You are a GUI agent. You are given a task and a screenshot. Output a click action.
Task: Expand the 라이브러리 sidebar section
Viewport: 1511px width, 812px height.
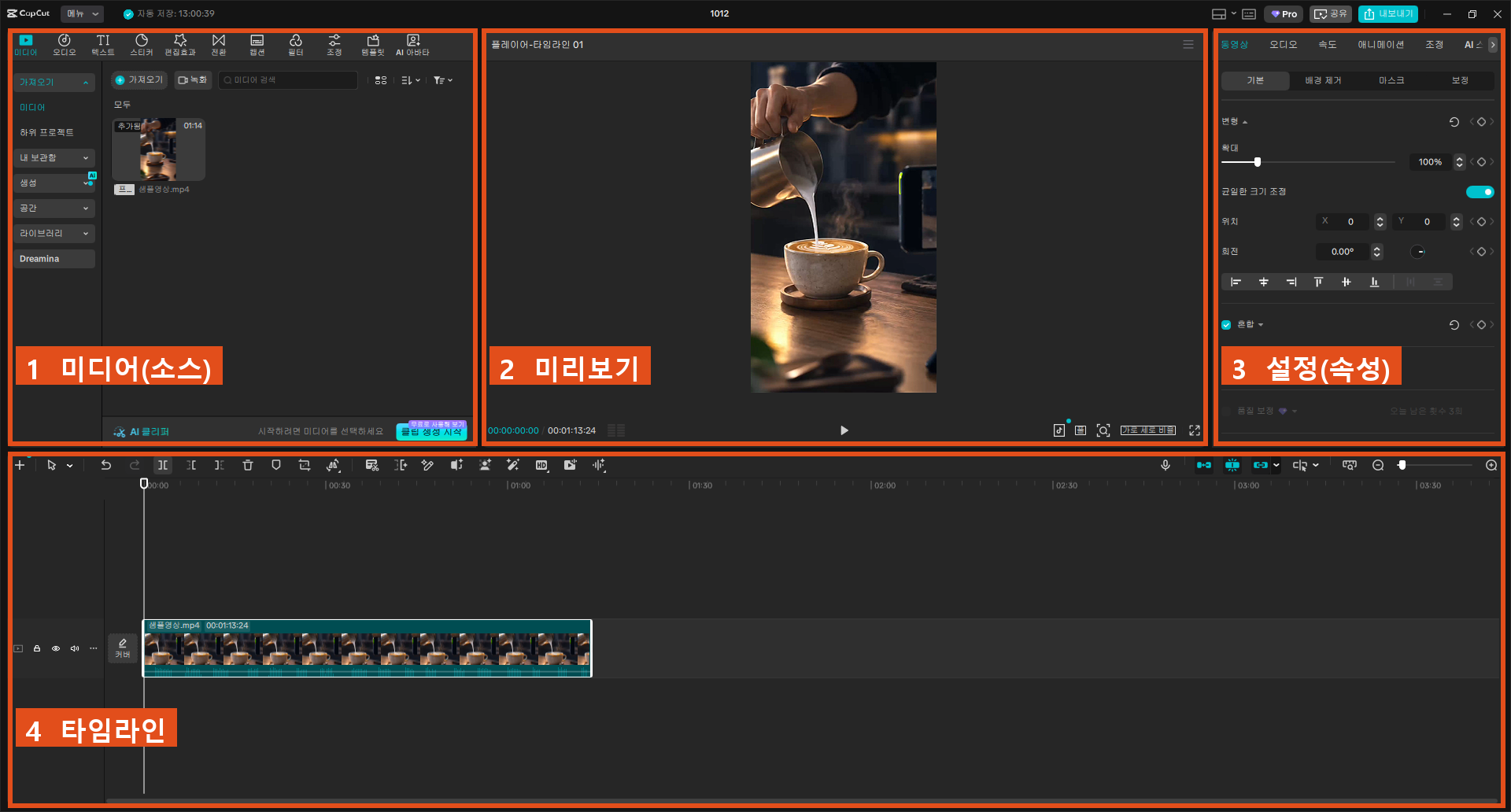[x=54, y=234]
